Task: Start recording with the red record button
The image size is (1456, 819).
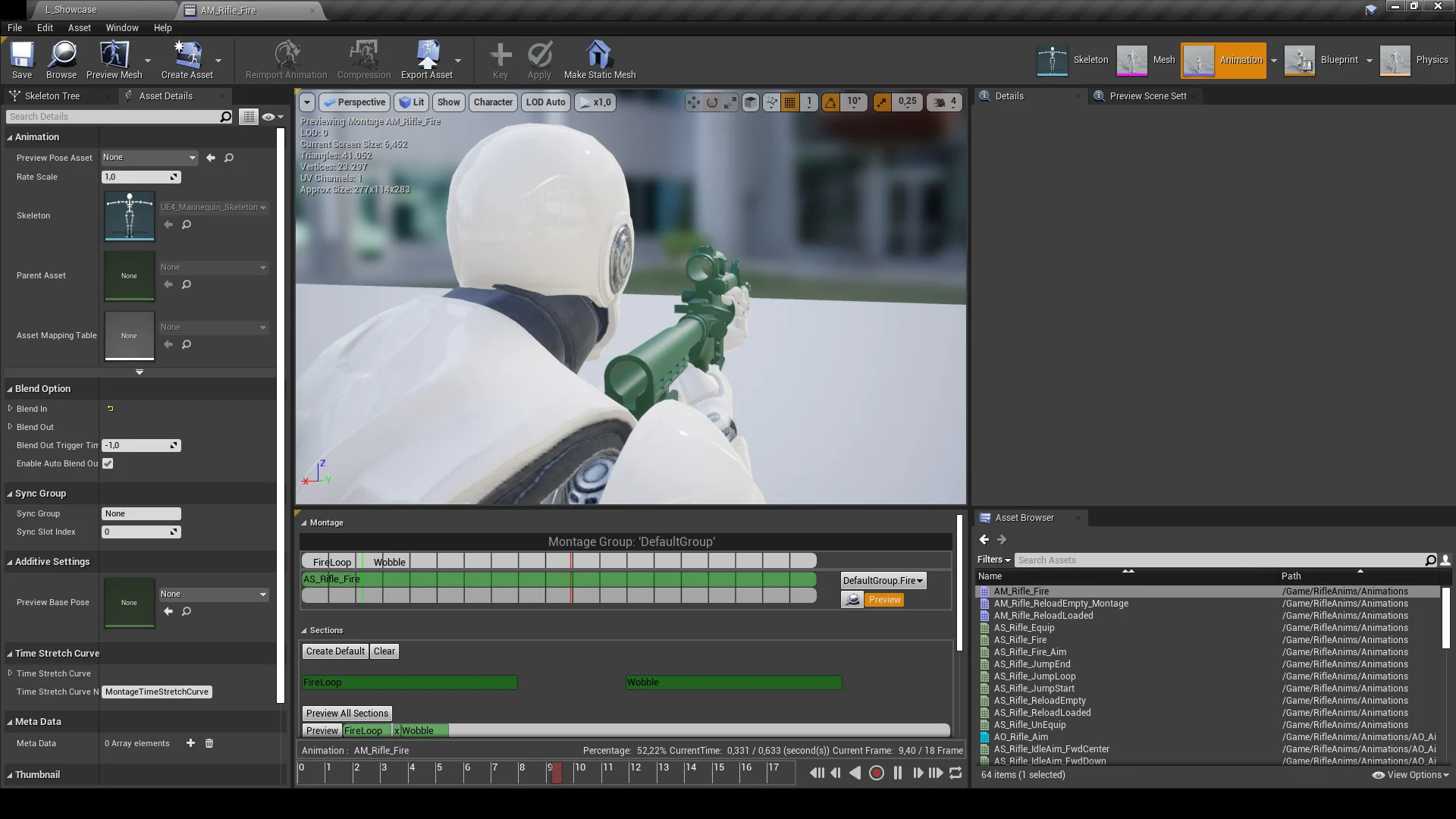Action: (877, 772)
